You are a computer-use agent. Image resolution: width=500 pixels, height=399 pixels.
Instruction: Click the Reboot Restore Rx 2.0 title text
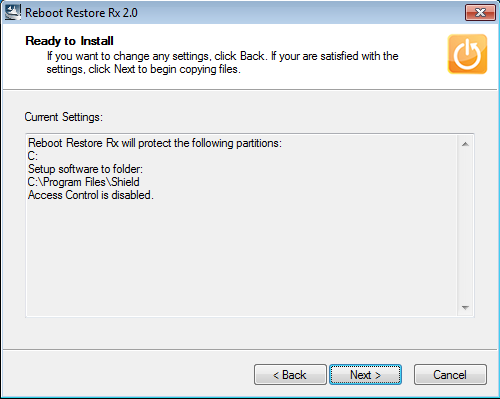(x=81, y=13)
